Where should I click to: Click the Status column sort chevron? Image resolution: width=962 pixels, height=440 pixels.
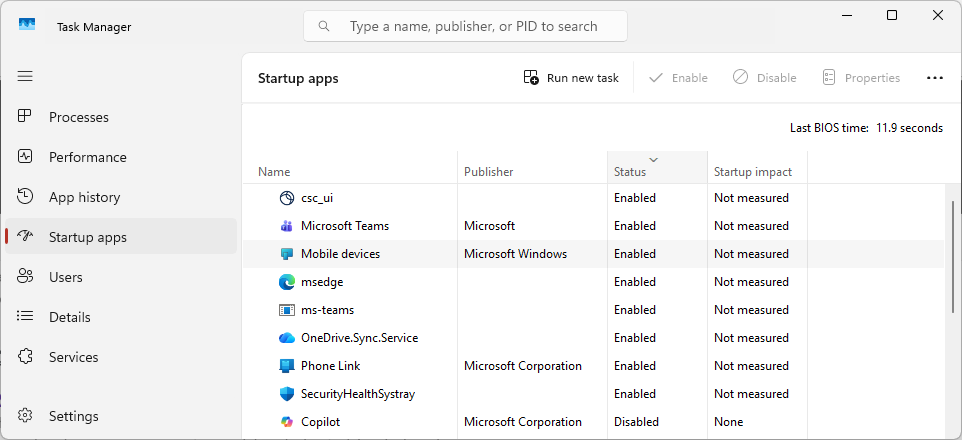tap(654, 160)
